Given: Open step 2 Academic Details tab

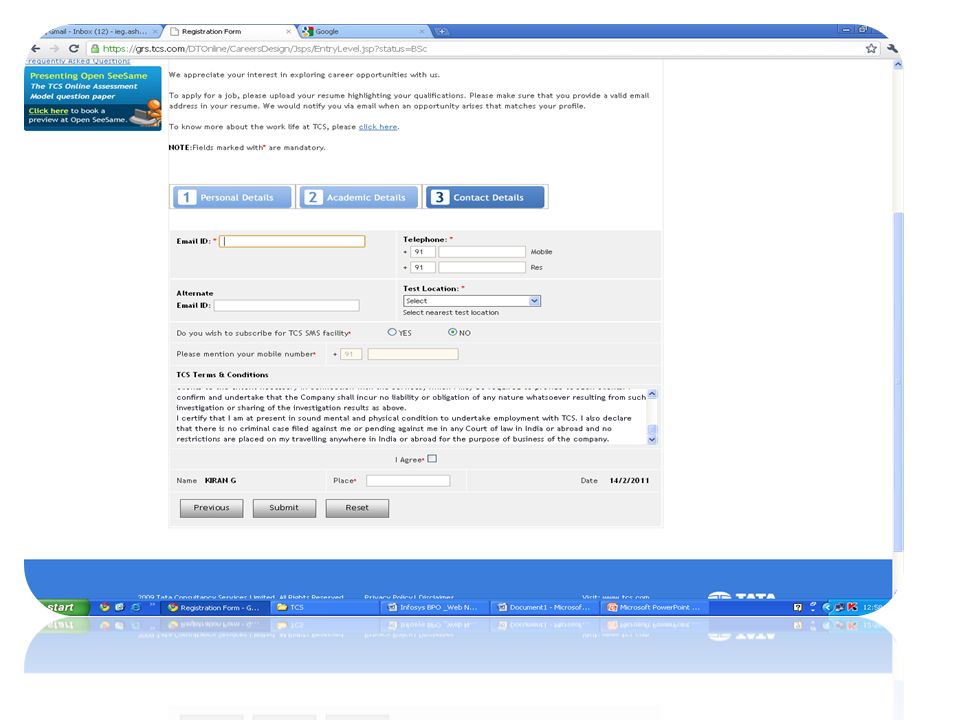Looking at the screenshot, I should click(x=359, y=197).
